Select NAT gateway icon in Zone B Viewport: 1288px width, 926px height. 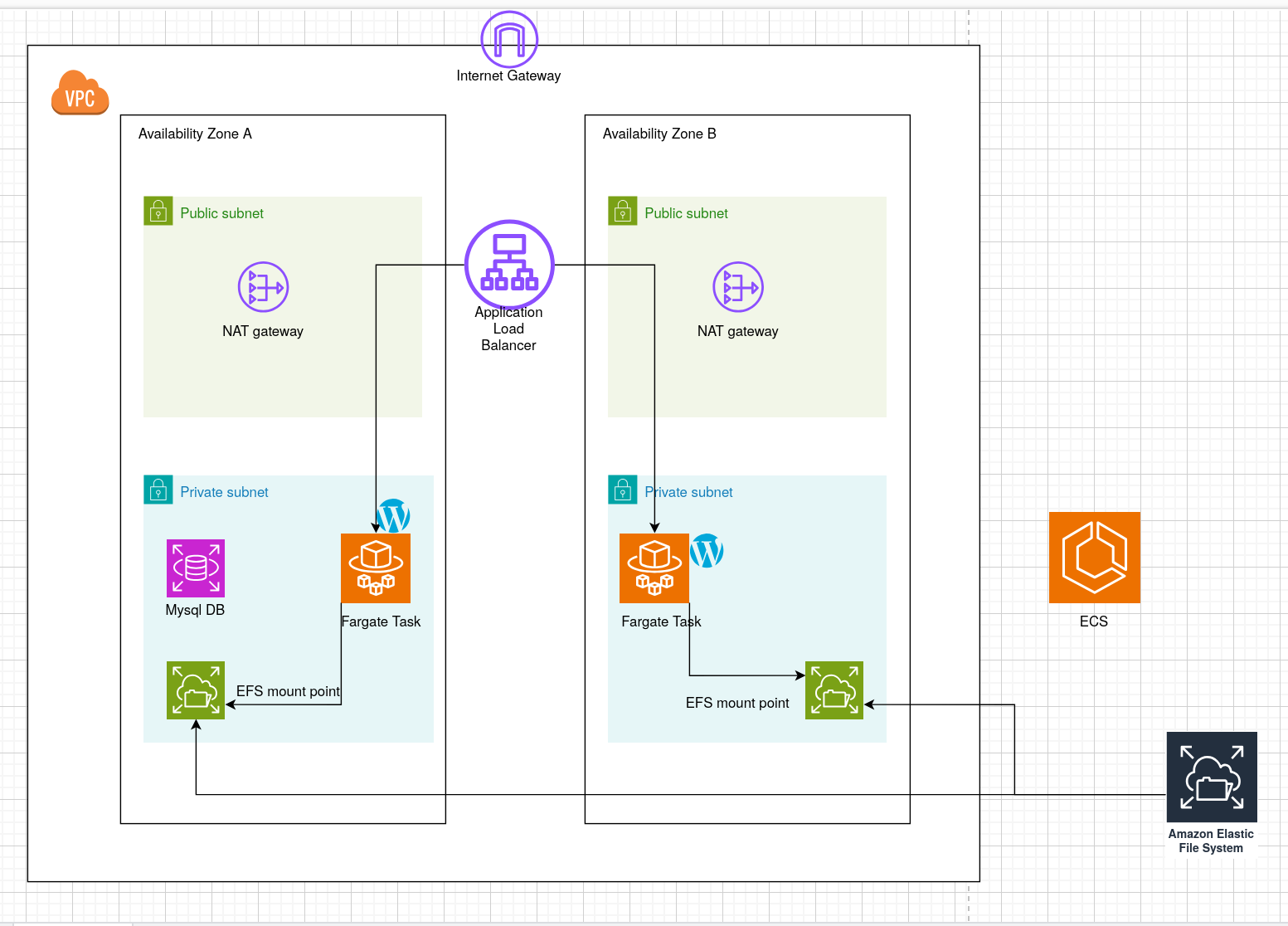[738, 287]
